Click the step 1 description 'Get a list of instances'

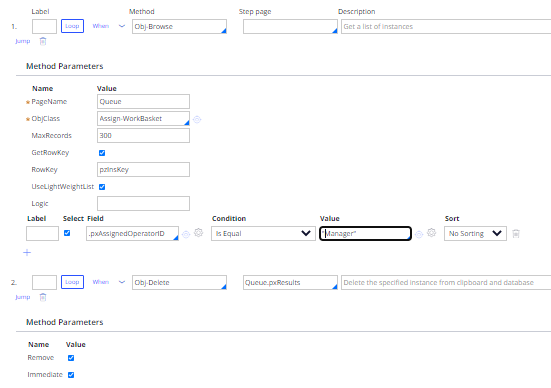446,26
